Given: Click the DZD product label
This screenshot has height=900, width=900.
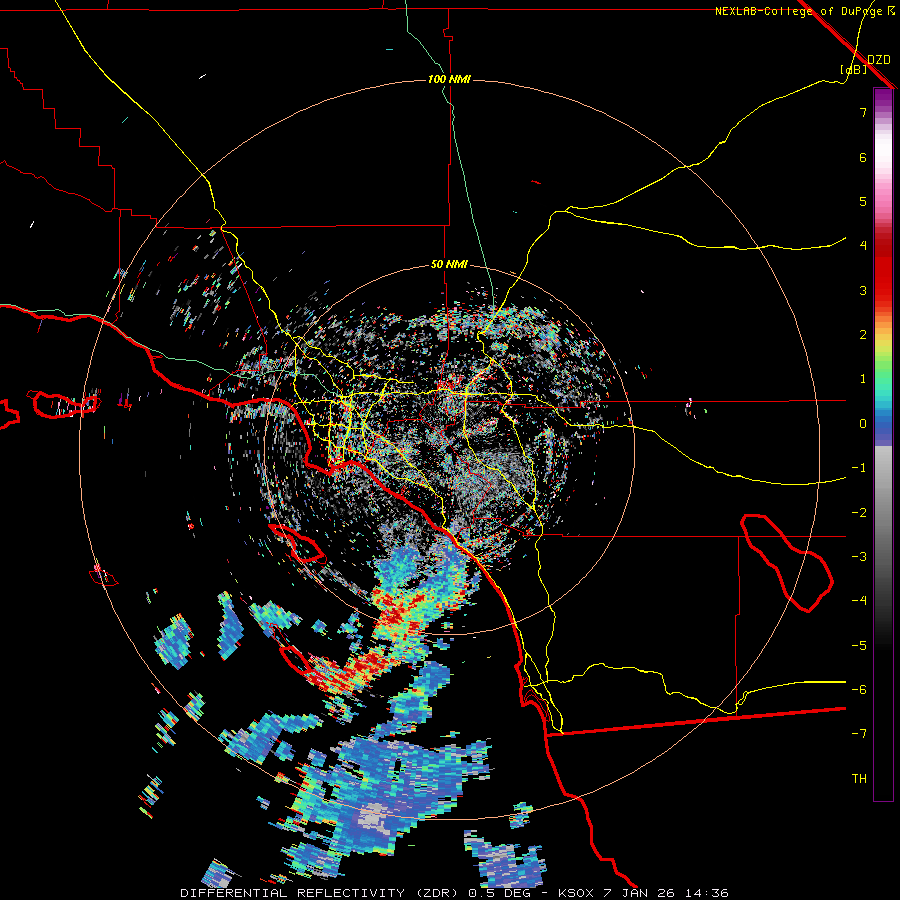Looking at the screenshot, I should (x=879, y=60).
